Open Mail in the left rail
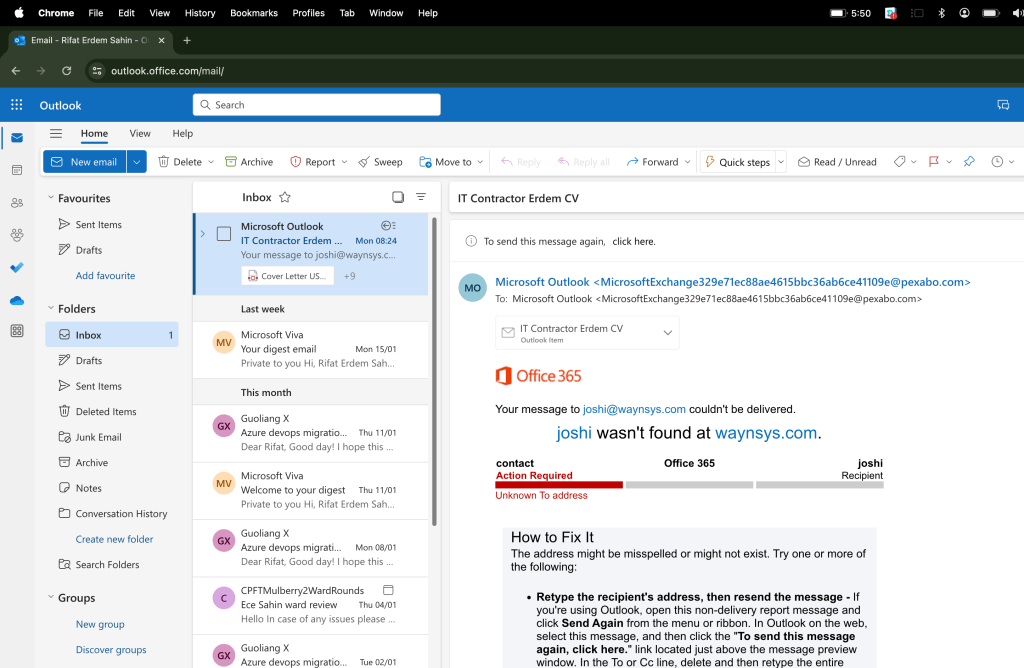 pyautogui.click(x=17, y=138)
